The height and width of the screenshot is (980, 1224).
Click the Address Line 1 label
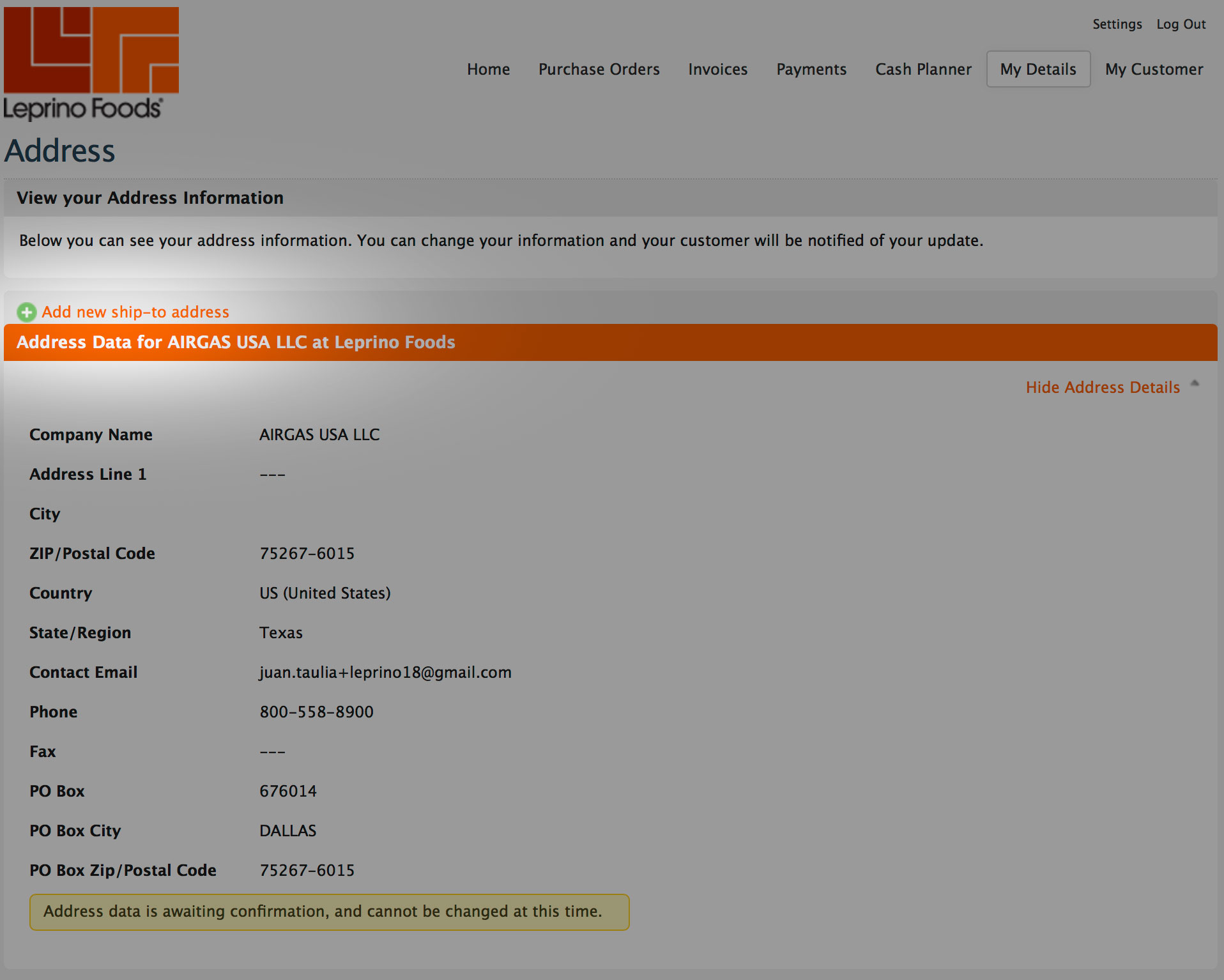tap(88, 474)
